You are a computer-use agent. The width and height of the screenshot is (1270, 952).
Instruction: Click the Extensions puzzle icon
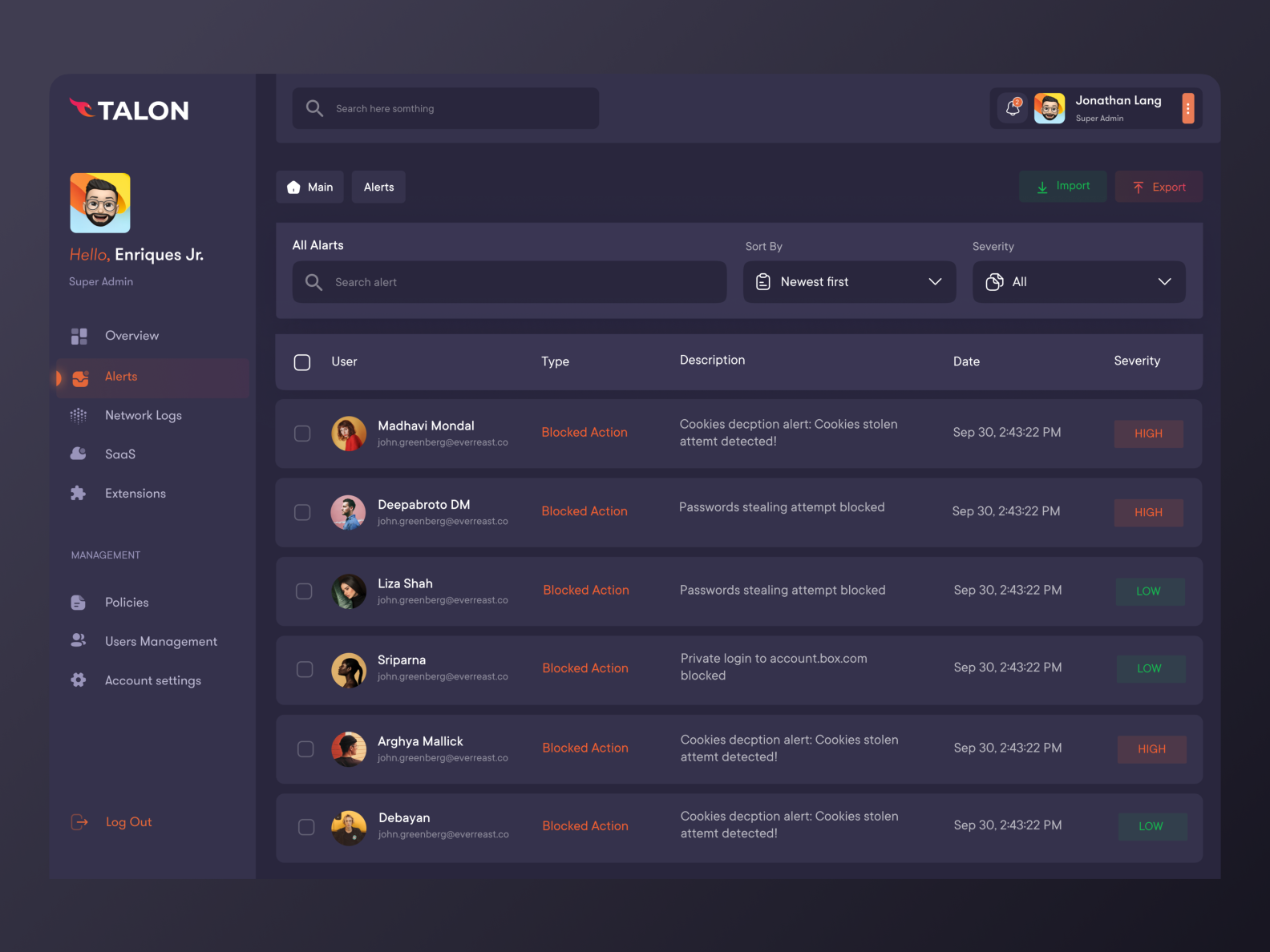click(78, 493)
